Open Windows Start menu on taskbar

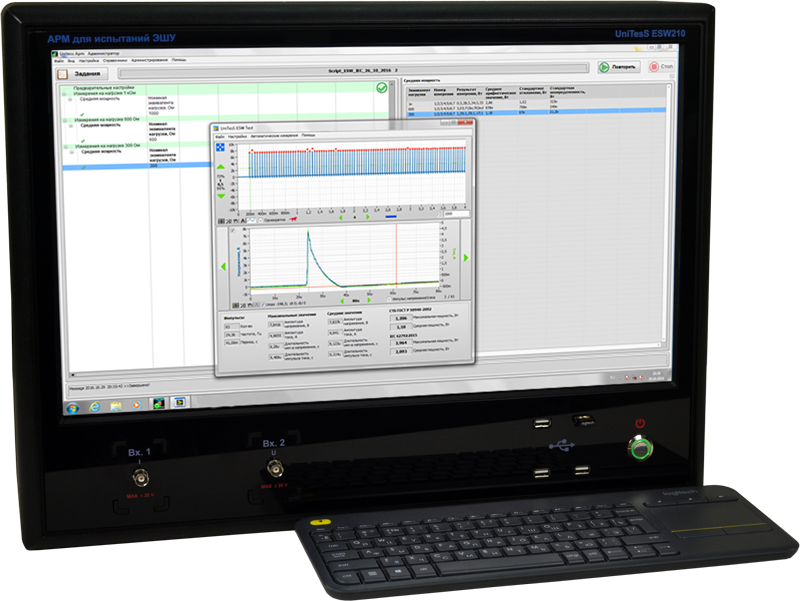pyautogui.click(x=71, y=406)
